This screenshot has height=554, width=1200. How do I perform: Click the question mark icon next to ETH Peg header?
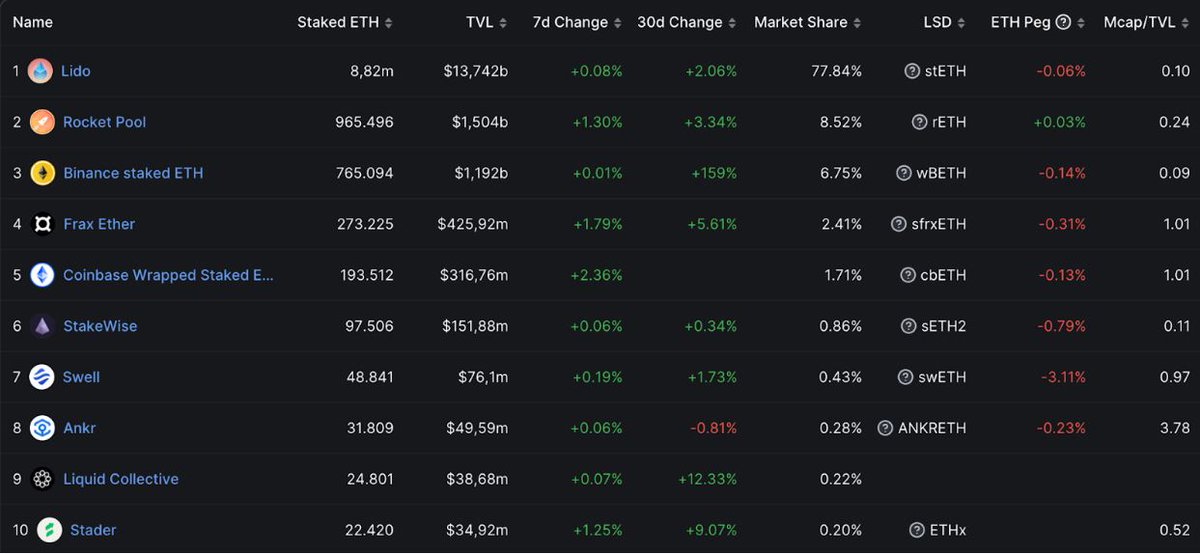(x=1064, y=22)
